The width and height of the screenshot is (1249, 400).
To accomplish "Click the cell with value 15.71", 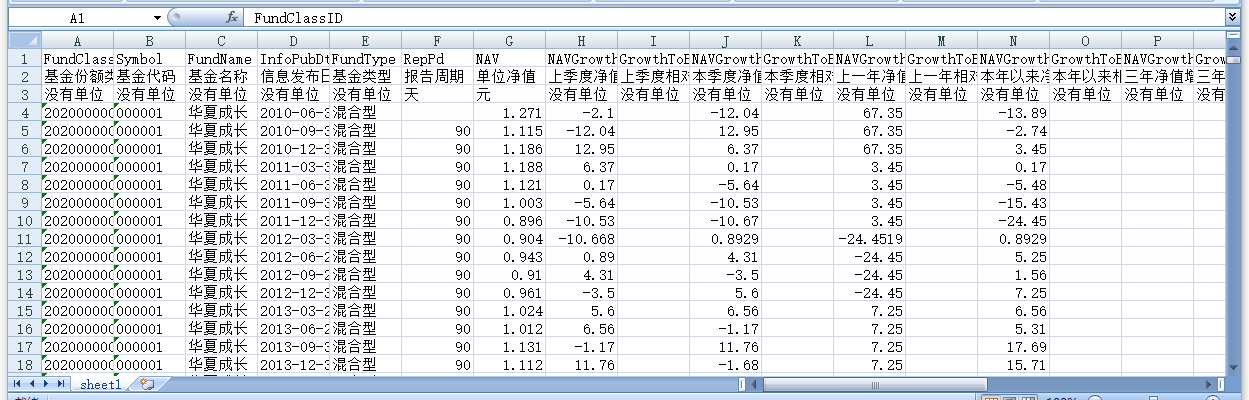I will click(x=1014, y=365).
